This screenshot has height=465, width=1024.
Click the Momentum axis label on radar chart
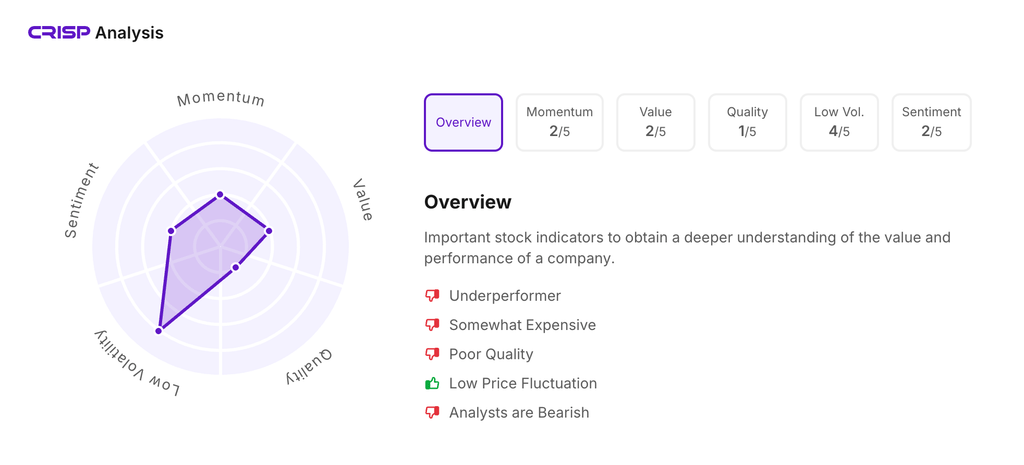(220, 99)
